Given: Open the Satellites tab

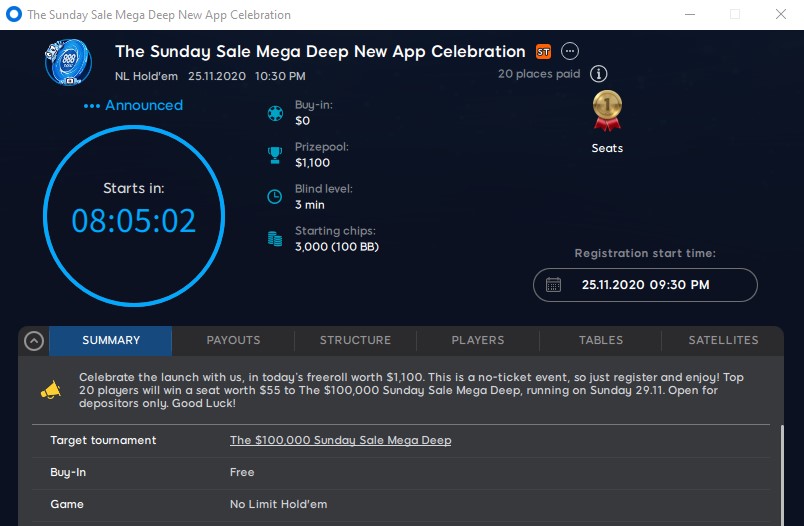Looking at the screenshot, I should 723,340.
